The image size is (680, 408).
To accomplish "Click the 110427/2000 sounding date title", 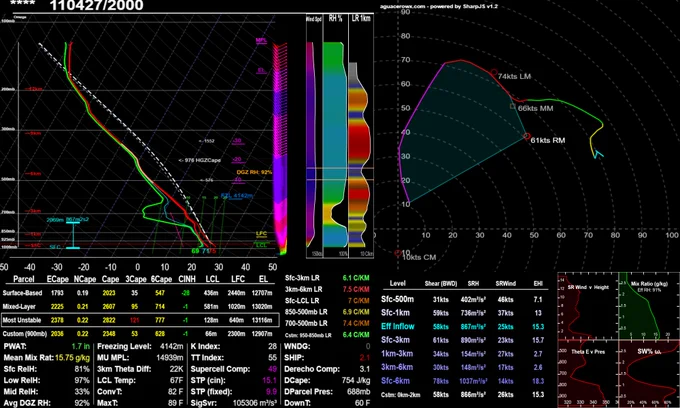I will tap(96, 6).
